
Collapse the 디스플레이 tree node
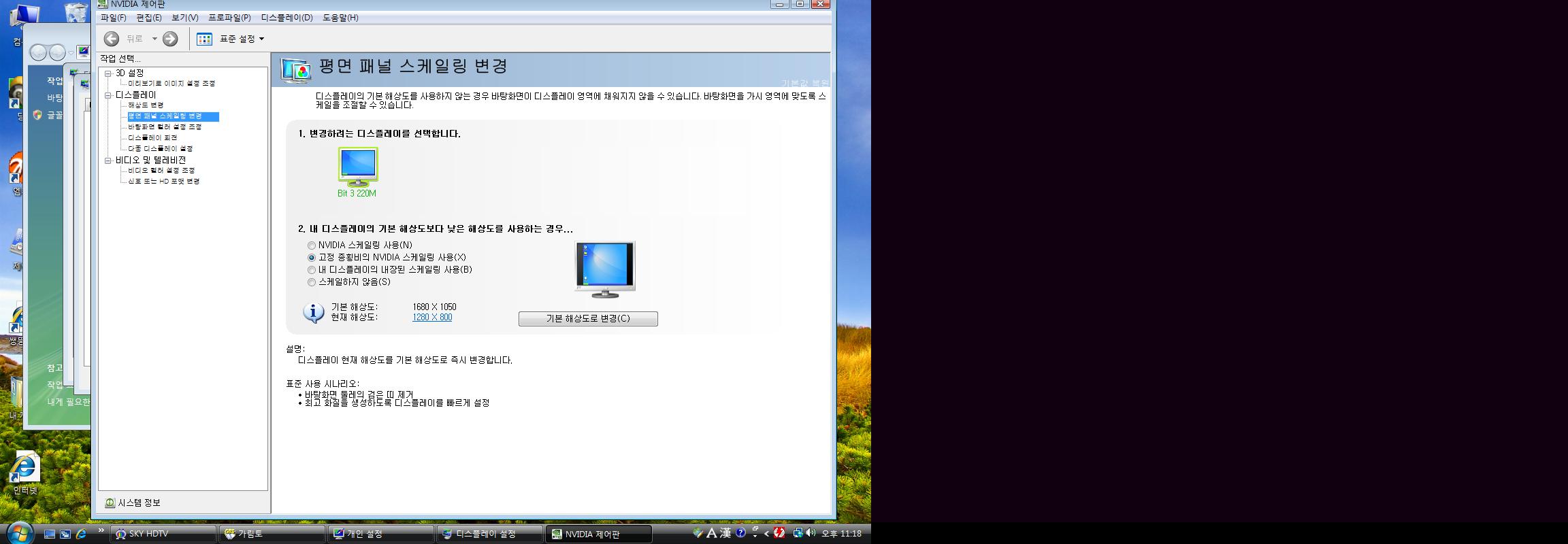click(108, 95)
